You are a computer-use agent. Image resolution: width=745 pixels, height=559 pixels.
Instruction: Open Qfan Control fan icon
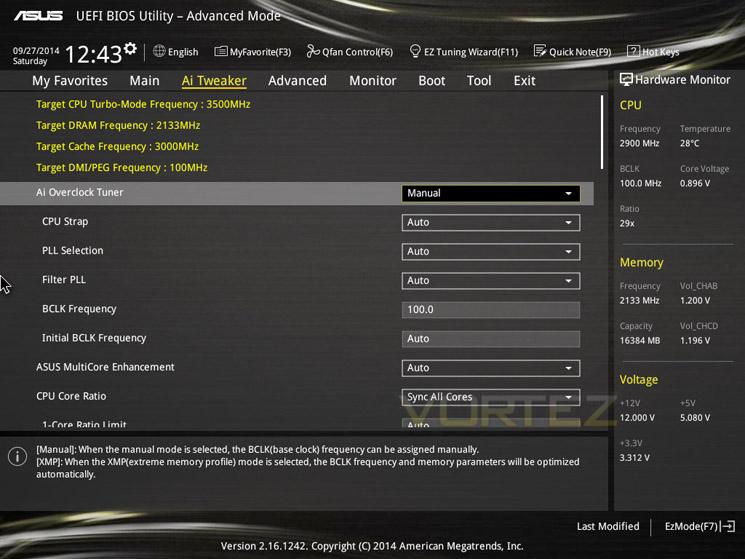(313, 51)
